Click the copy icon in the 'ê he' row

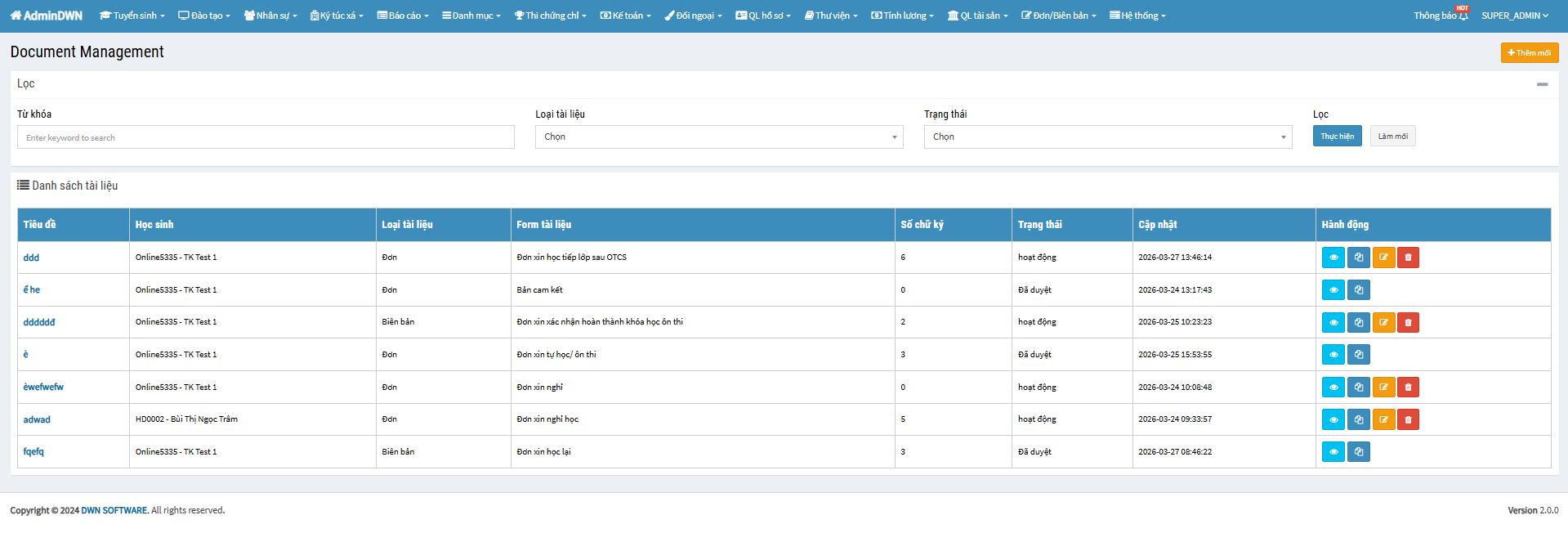[1358, 290]
